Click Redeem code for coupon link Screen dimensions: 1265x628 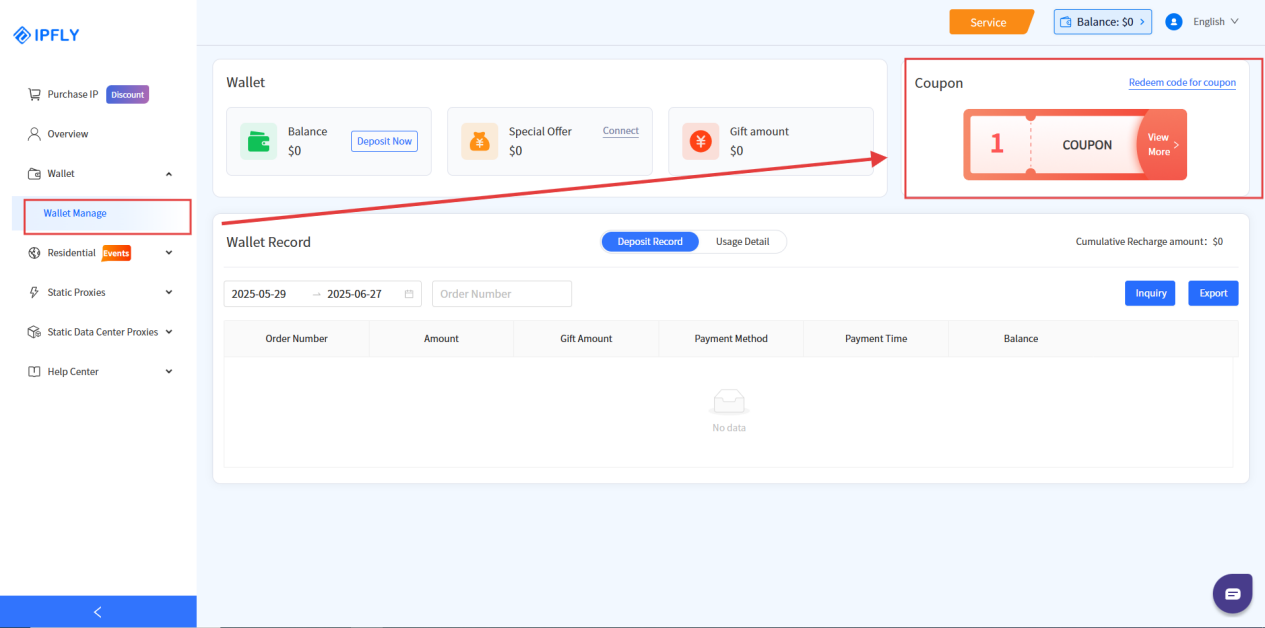click(1182, 82)
